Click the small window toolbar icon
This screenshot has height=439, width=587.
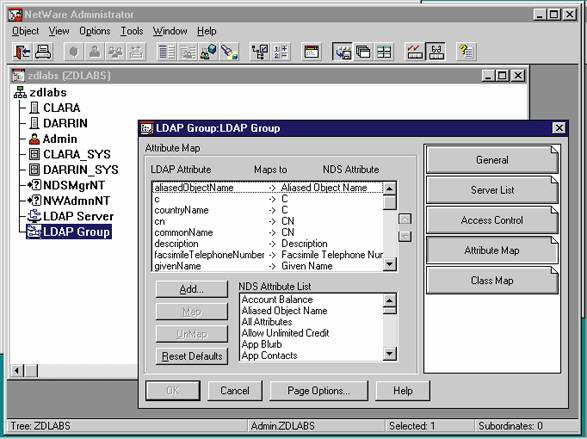(x=311, y=52)
